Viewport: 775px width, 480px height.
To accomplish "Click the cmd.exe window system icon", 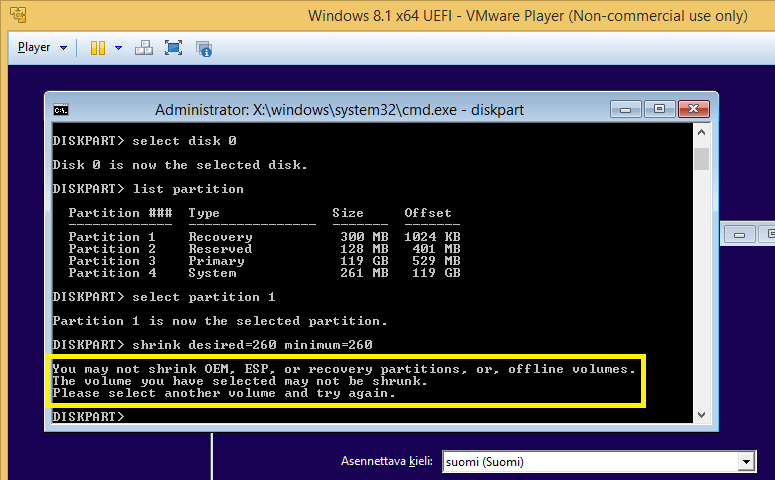I will 61,109.
